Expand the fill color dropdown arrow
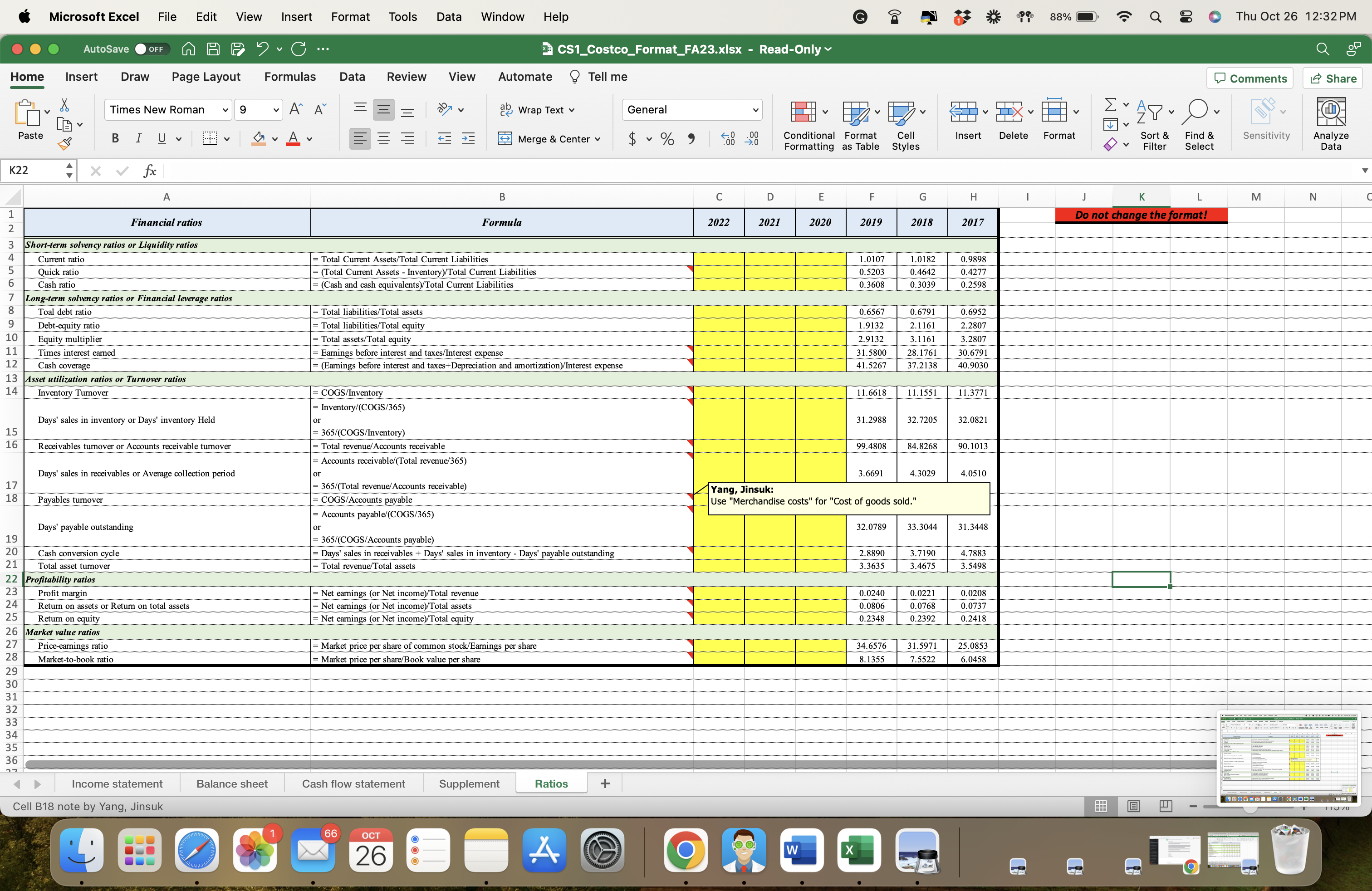Screen dimensions: 1372x891 274,139
